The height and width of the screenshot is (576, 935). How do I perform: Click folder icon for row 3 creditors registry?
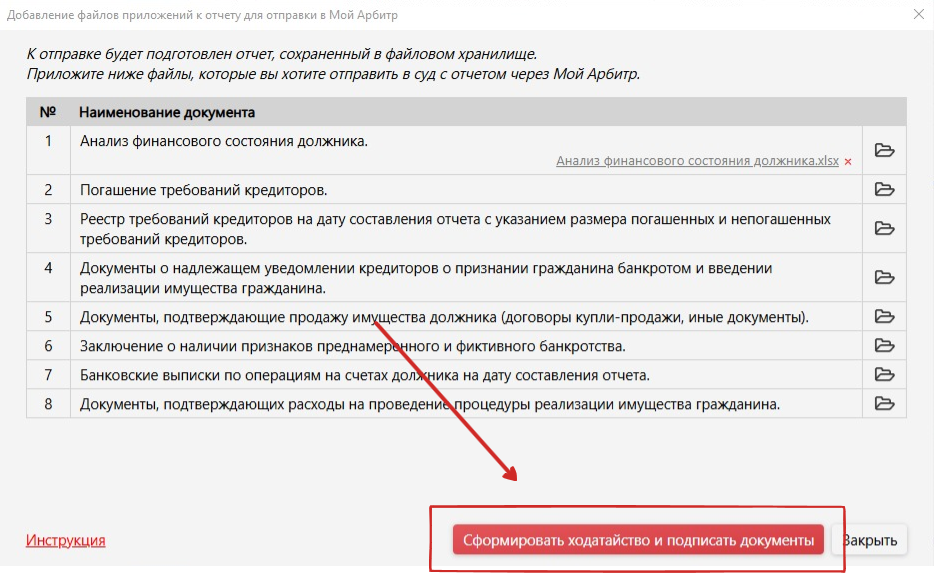884,228
